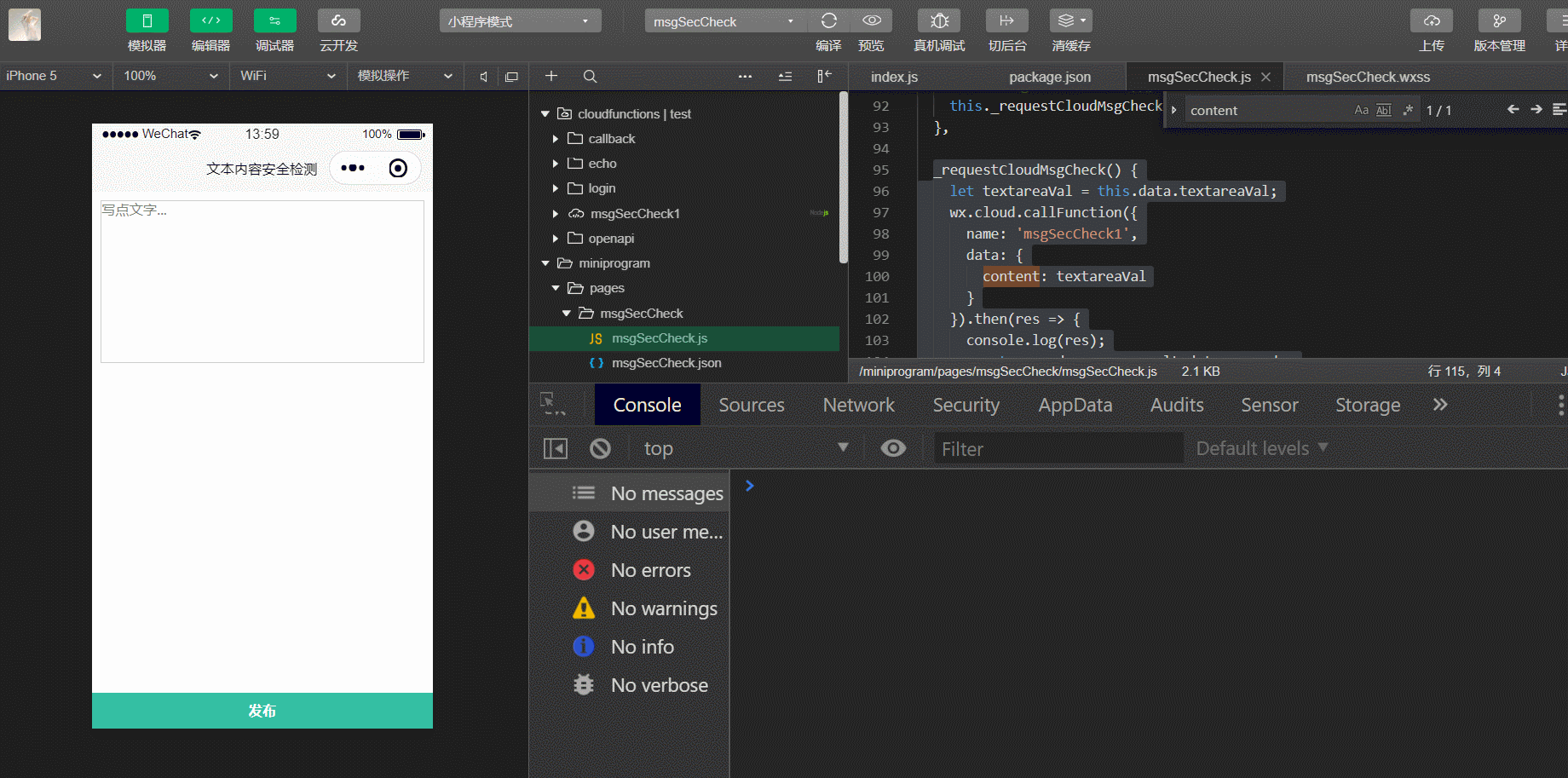Image resolution: width=1568 pixels, height=778 pixels.
Task: Toggle the editor panel button
Action: click(211, 20)
